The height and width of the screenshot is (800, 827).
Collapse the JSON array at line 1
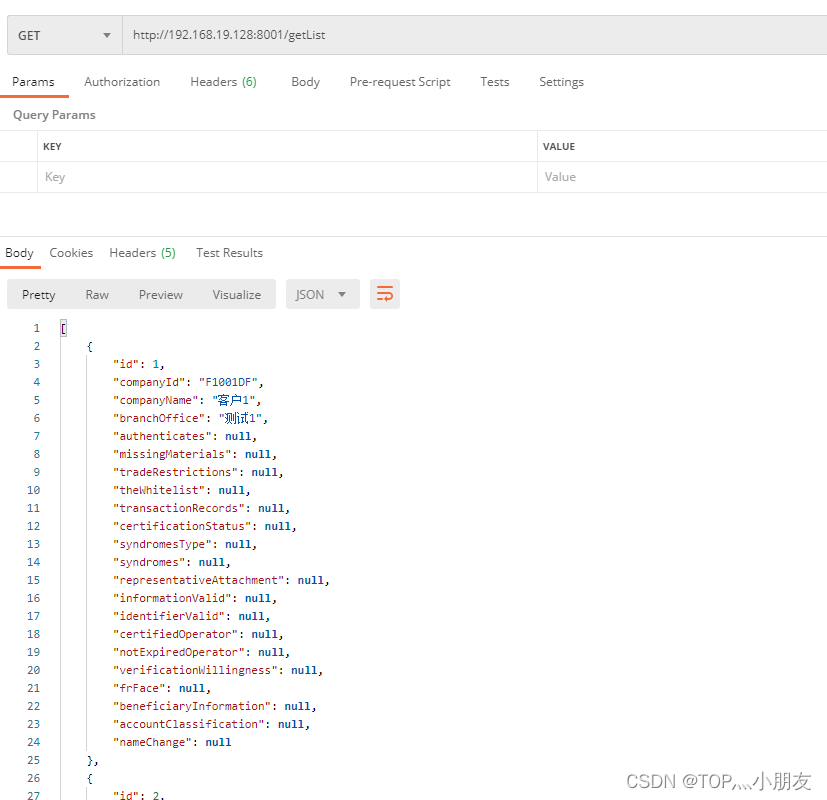63,327
